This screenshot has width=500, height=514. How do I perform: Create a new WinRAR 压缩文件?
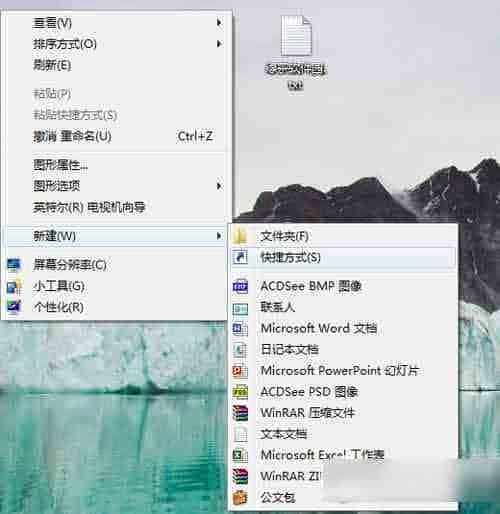[x=343, y=413]
